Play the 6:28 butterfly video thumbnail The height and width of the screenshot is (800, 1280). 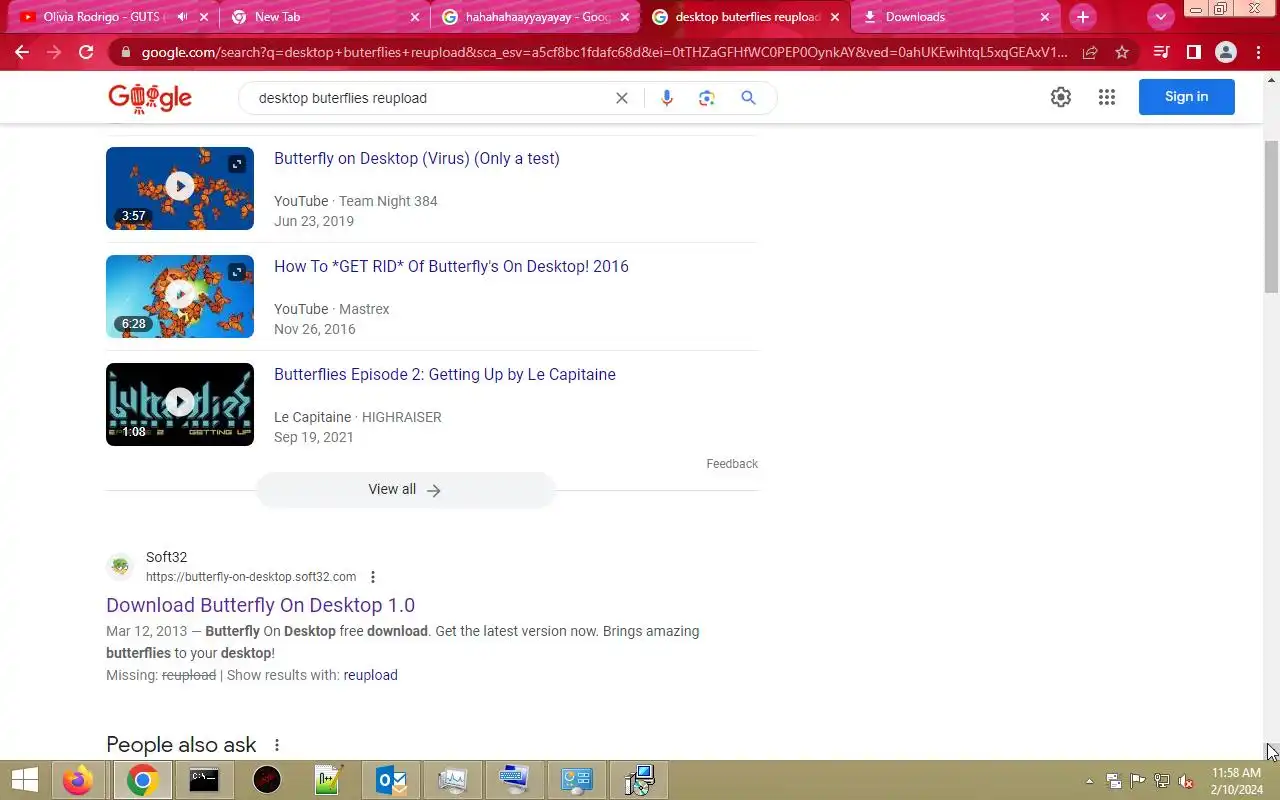coord(180,296)
